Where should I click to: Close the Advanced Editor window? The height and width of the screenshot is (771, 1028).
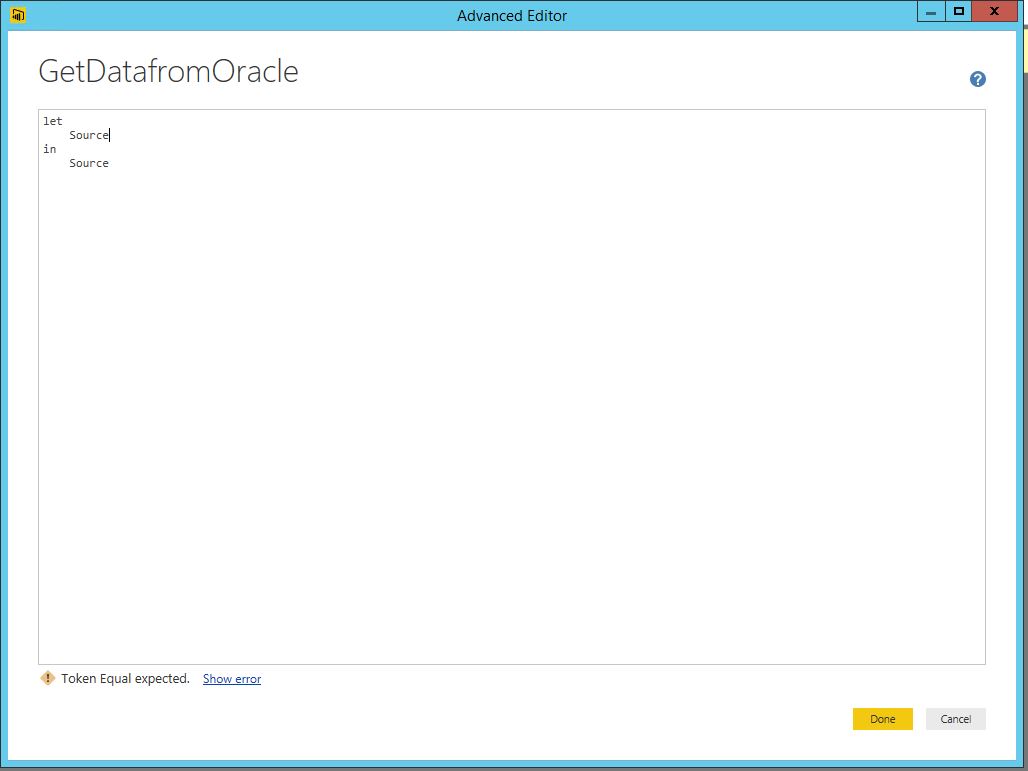coord(995,12)
